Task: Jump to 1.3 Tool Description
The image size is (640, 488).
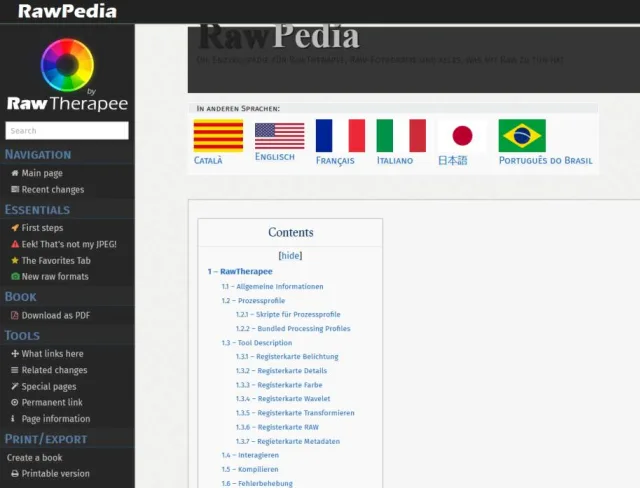Action: tap(257, 343)
